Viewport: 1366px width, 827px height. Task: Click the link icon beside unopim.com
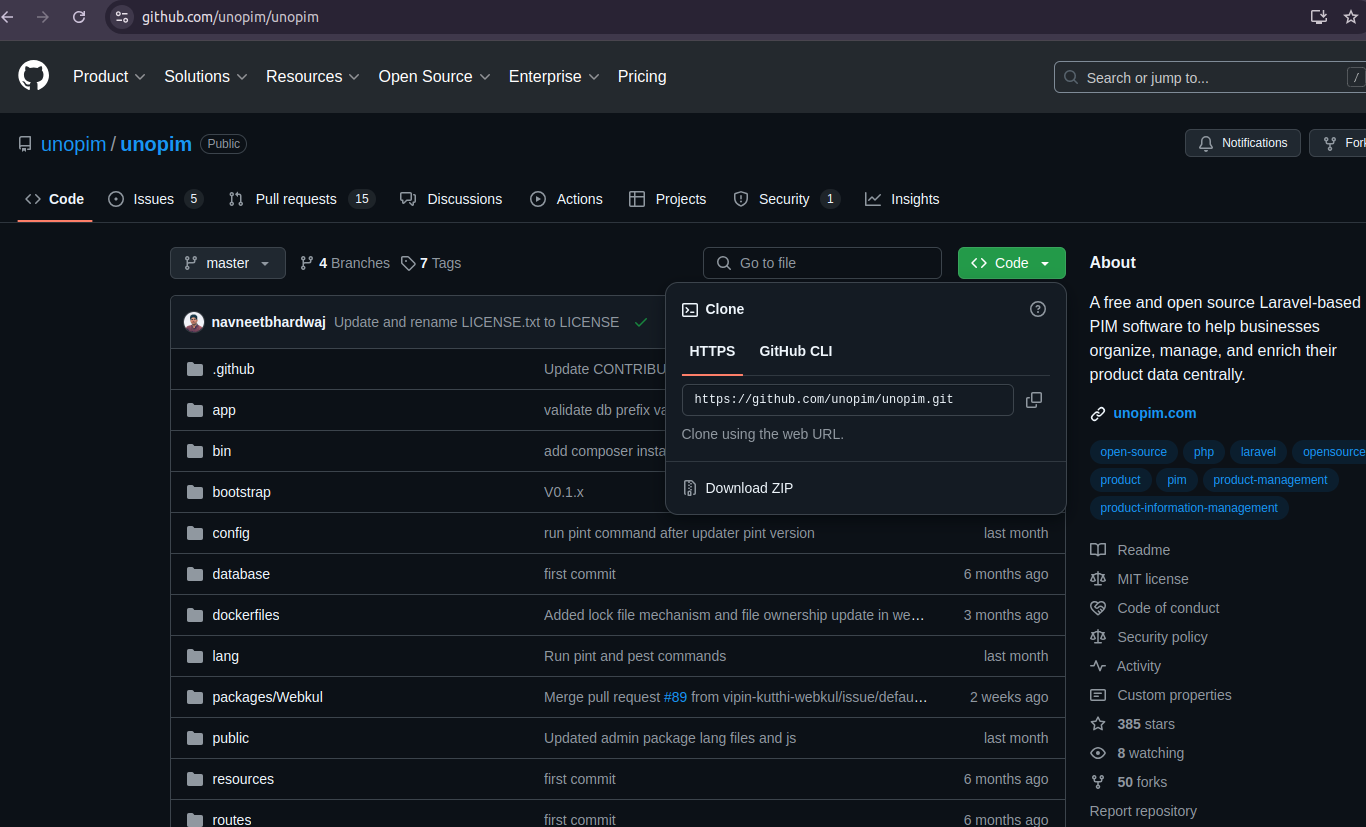tap(1098, 414)
